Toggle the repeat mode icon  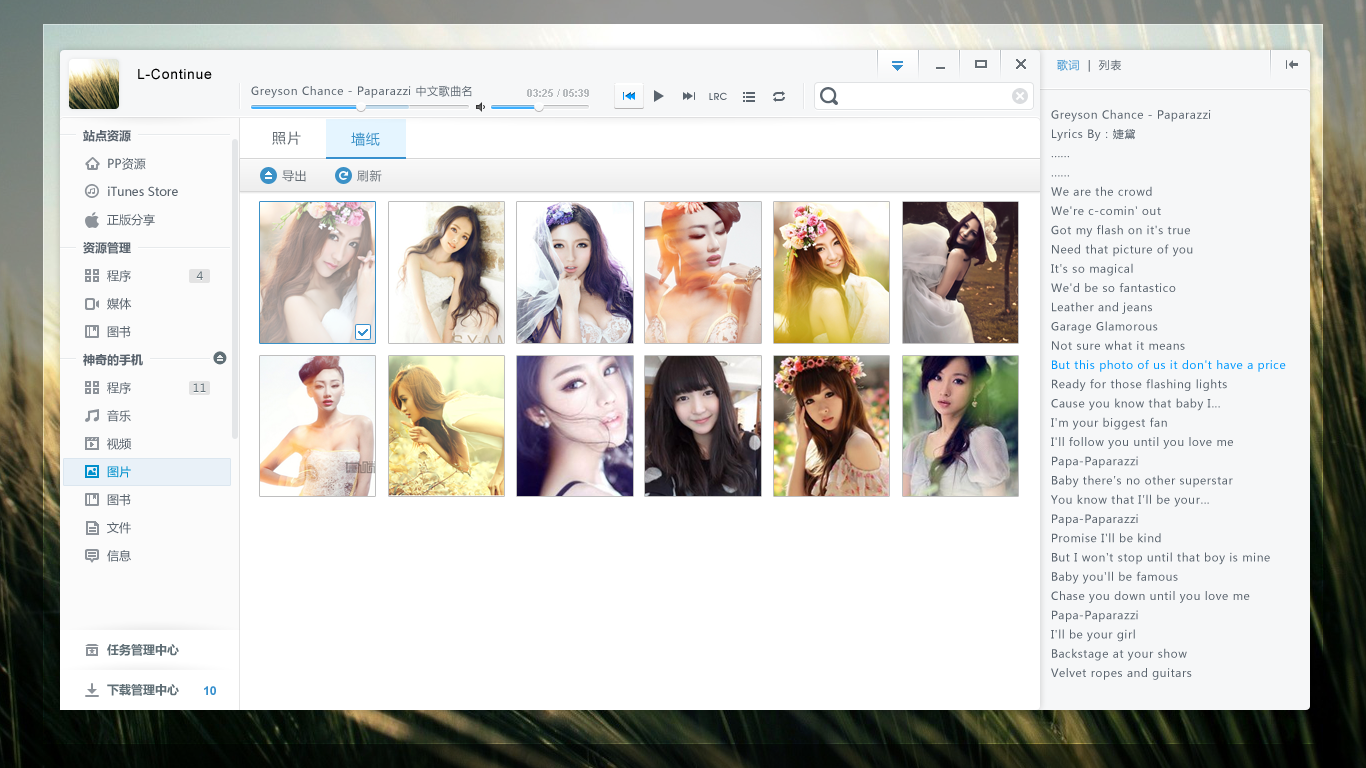[779, 97]
